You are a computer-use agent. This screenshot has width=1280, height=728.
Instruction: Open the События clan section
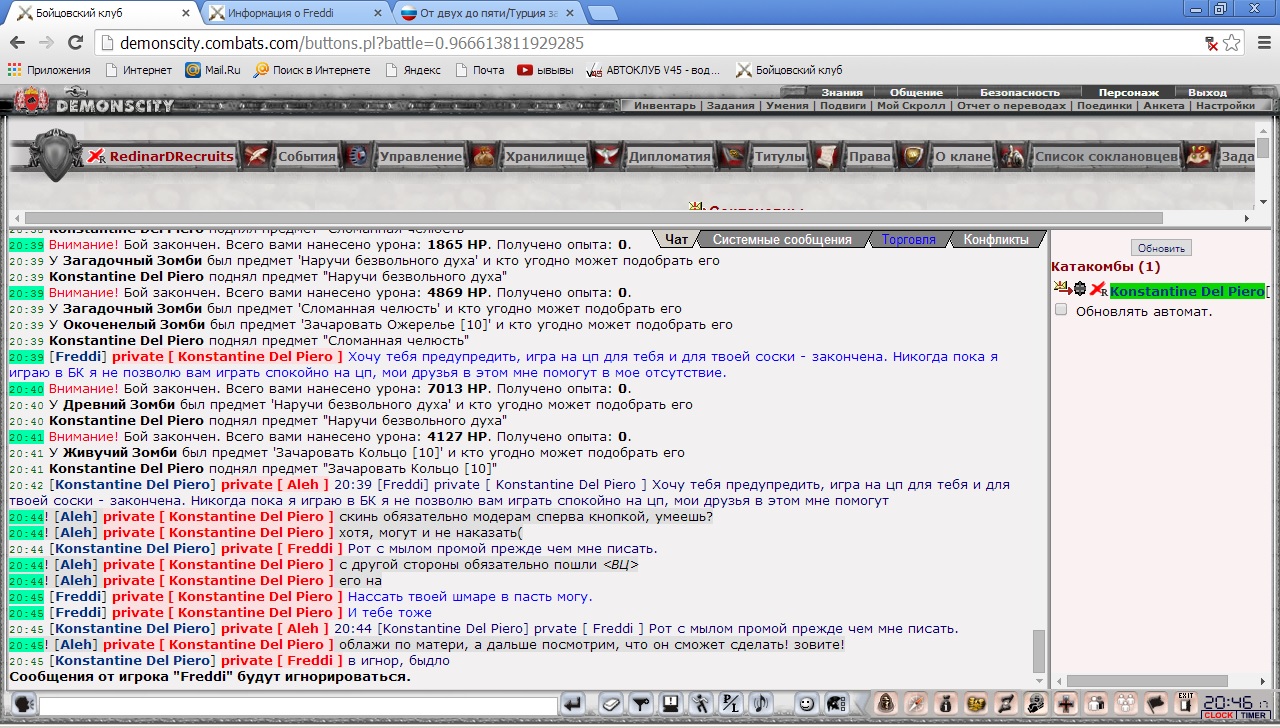tap(307, 156)
